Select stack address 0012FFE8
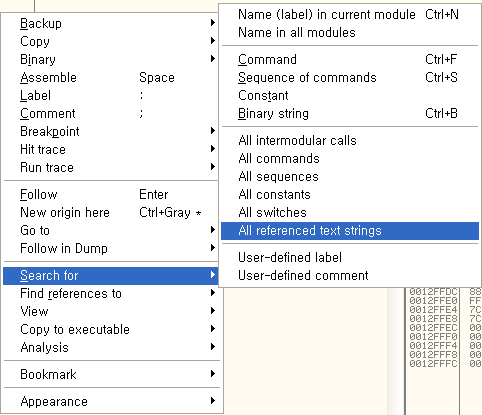Viewport: 482px width, 415px height. tap(433, 319)
